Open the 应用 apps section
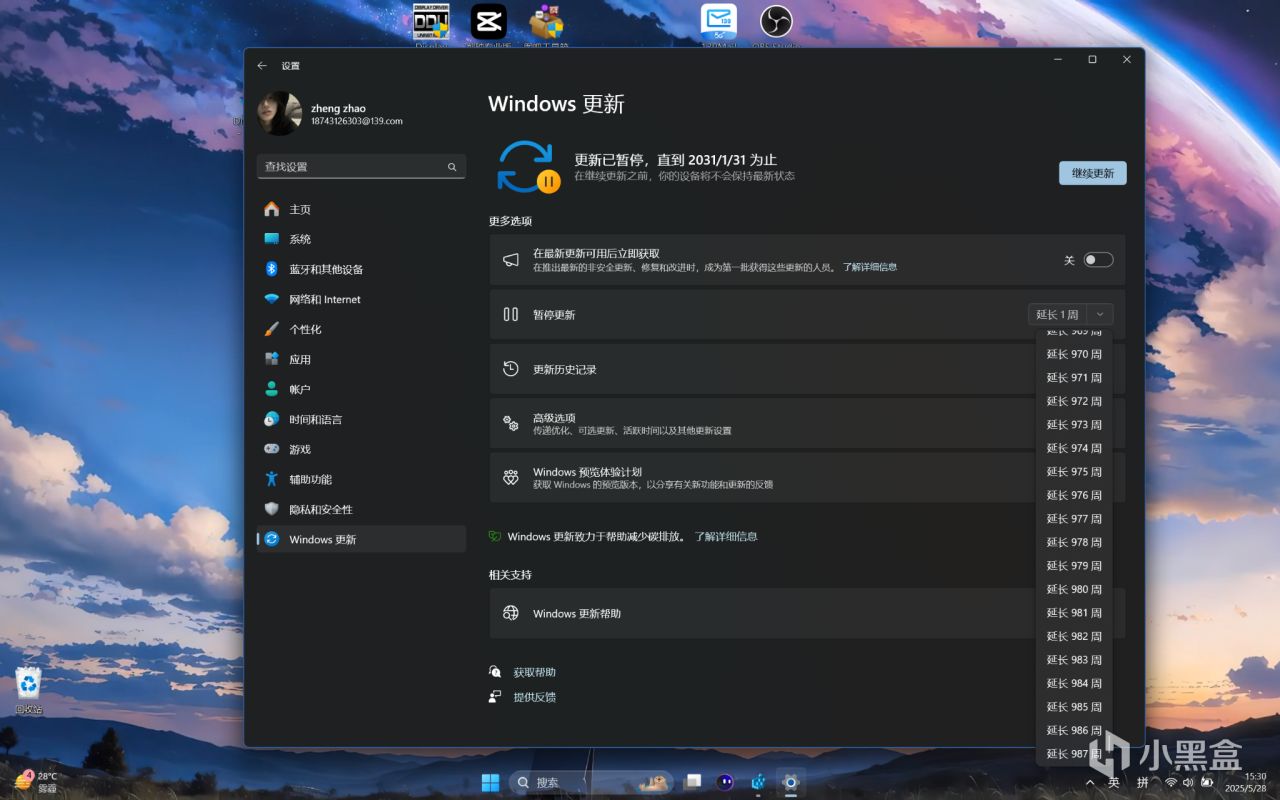 (x=361, y=359)
